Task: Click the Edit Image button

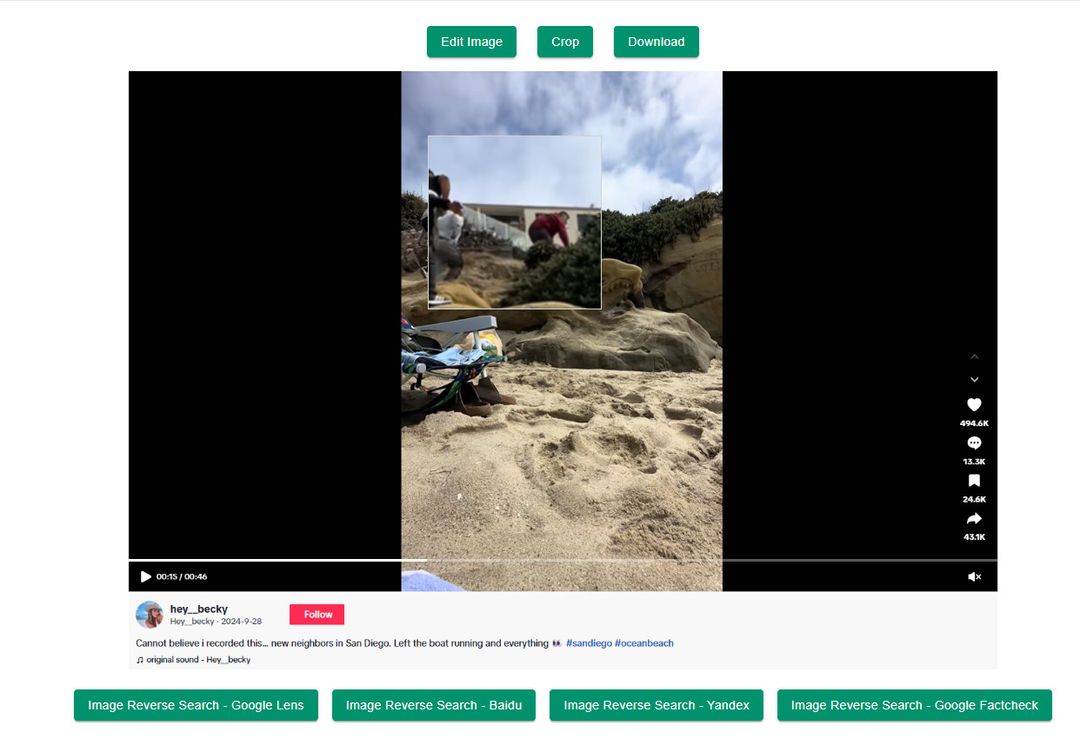Action: point(471,42)
